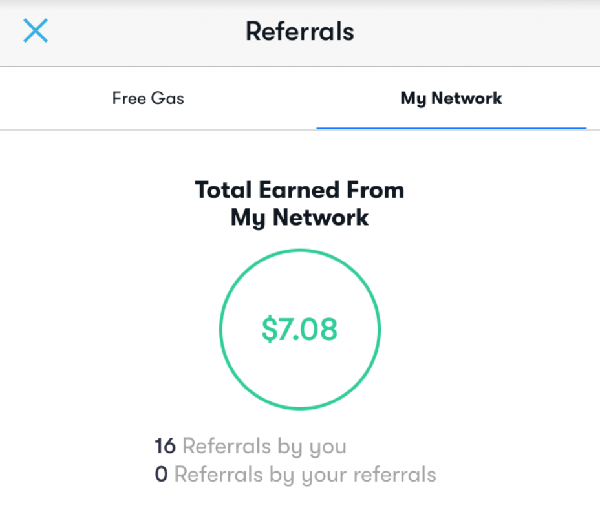The width and height of the screenshot is (600, 512).
Task: Click the number 16 referral count
Action: point(165,446)
